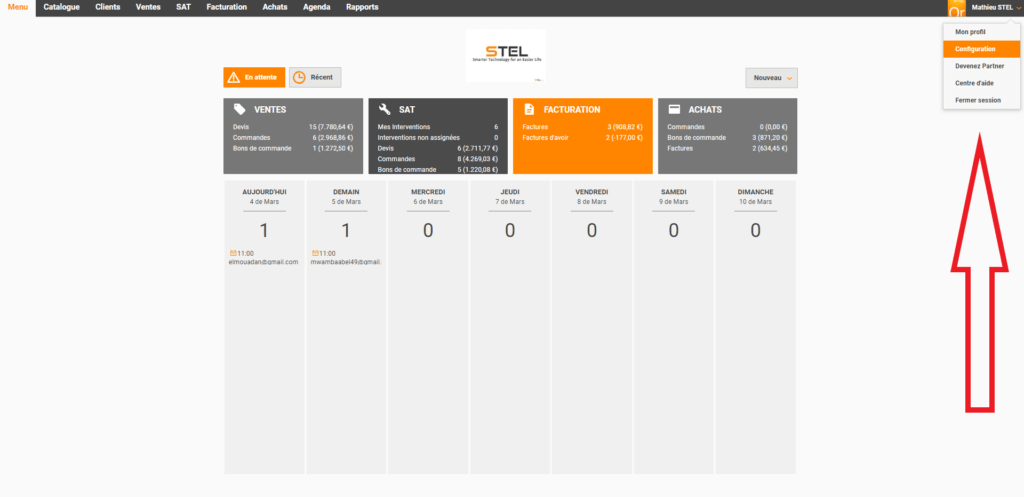Collapse the Mathieu STEL user menu
This screenshot has width=1024, height=497.
(x=990, y=8)
